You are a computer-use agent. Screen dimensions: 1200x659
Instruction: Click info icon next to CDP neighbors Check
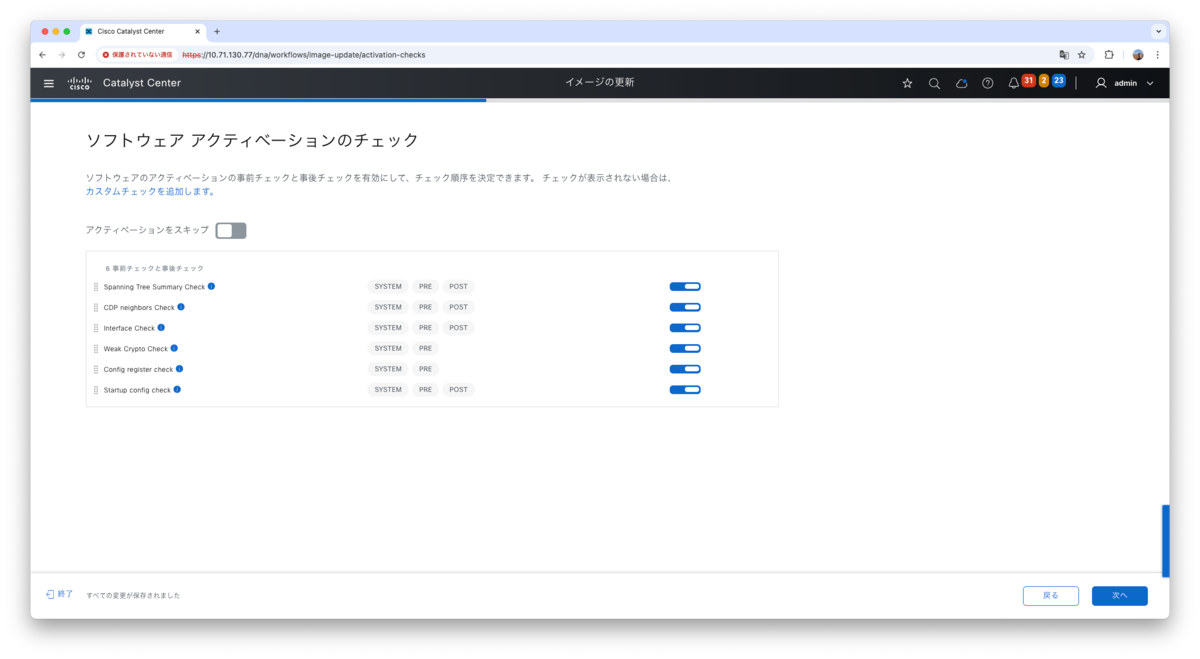[181, 307]
